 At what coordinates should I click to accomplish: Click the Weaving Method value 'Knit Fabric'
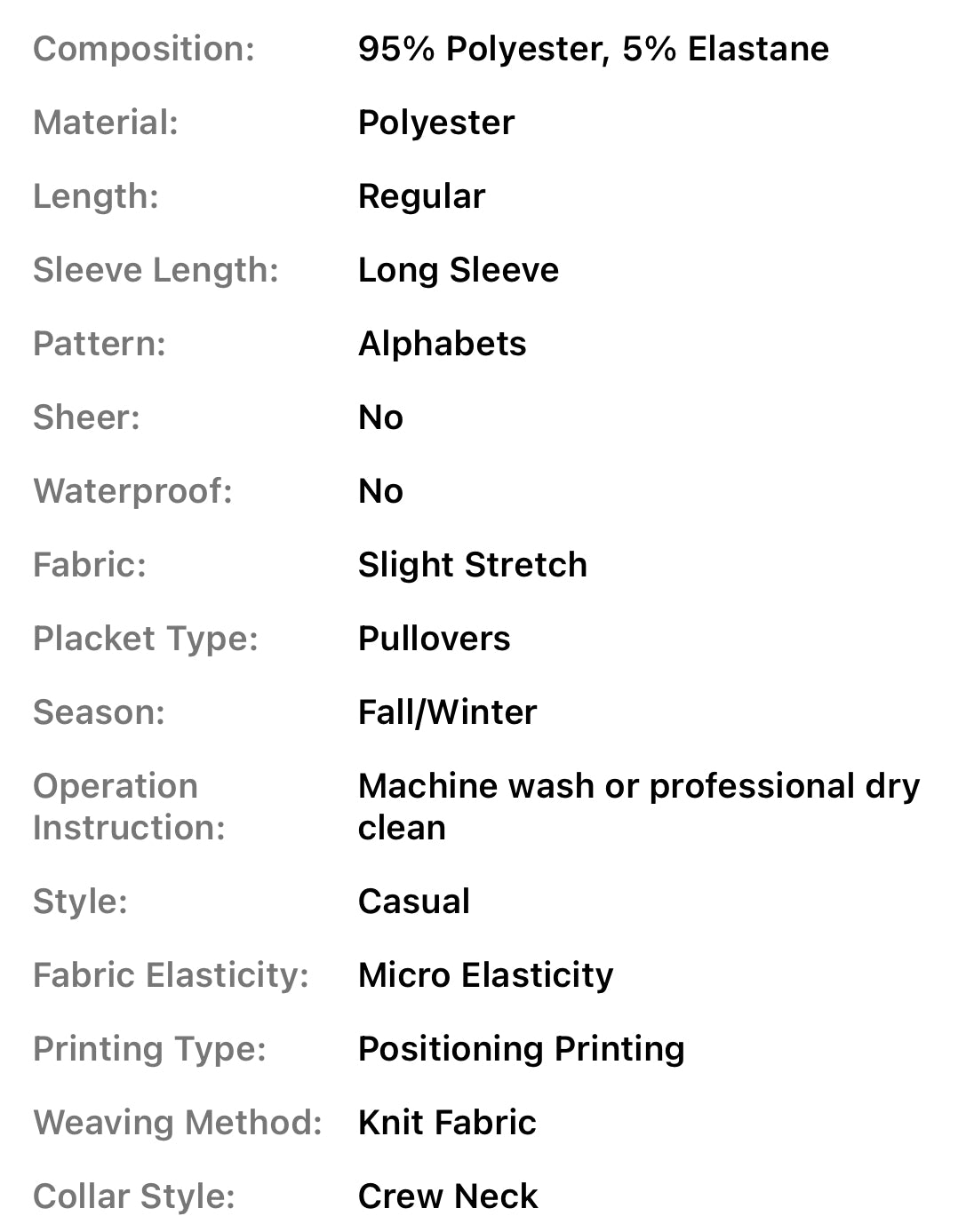coord(447,1123)
